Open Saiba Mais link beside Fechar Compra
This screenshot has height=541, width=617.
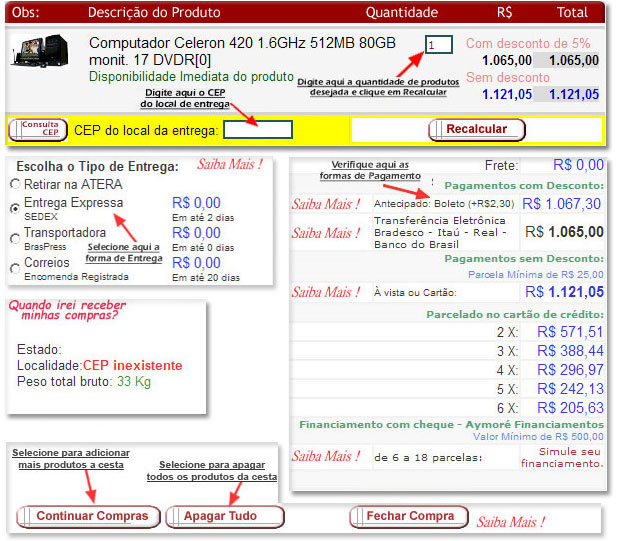(511, 521)
